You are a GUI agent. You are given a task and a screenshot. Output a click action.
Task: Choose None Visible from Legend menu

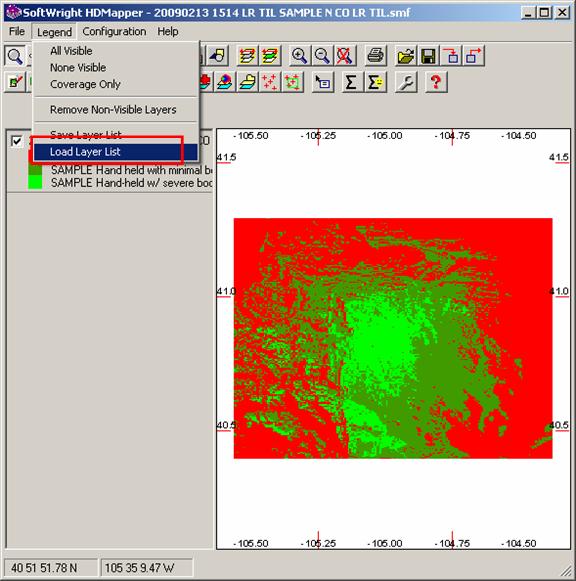pyautogui.click(x=78, y=67)
